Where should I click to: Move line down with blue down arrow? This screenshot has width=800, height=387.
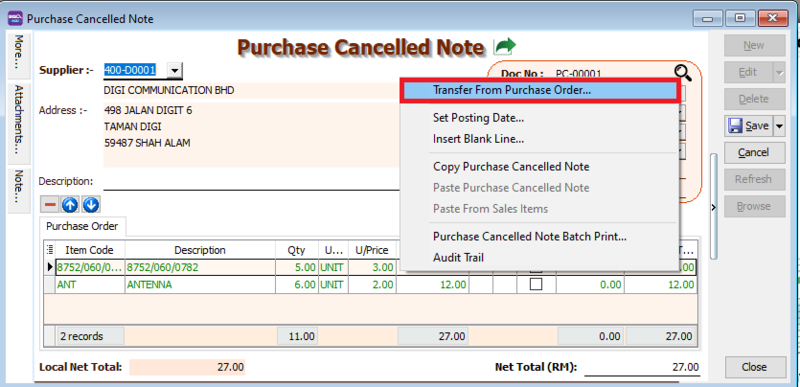click(x=90, y=204)
